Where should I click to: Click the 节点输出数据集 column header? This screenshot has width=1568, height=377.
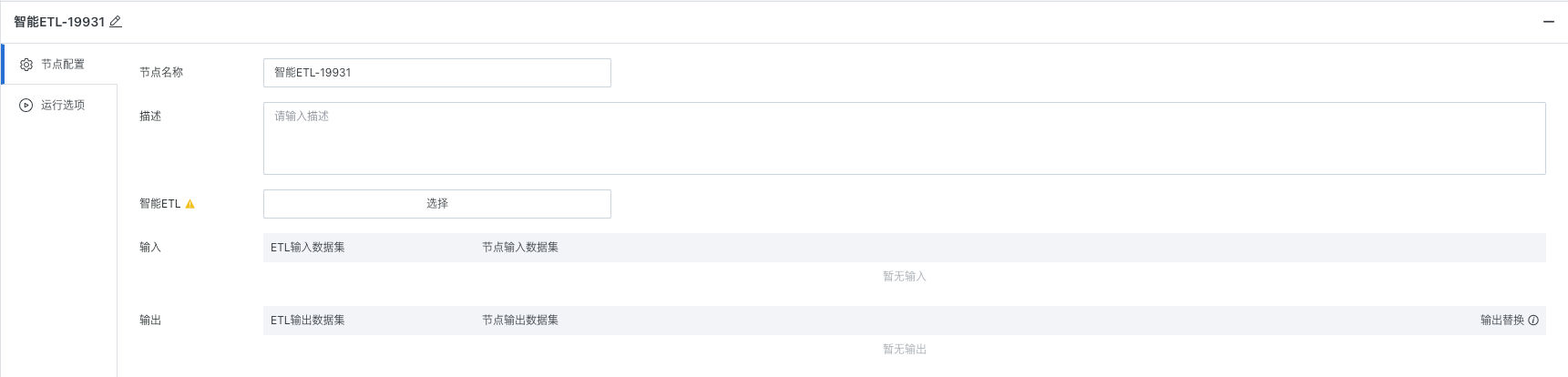tap(520, 321)
